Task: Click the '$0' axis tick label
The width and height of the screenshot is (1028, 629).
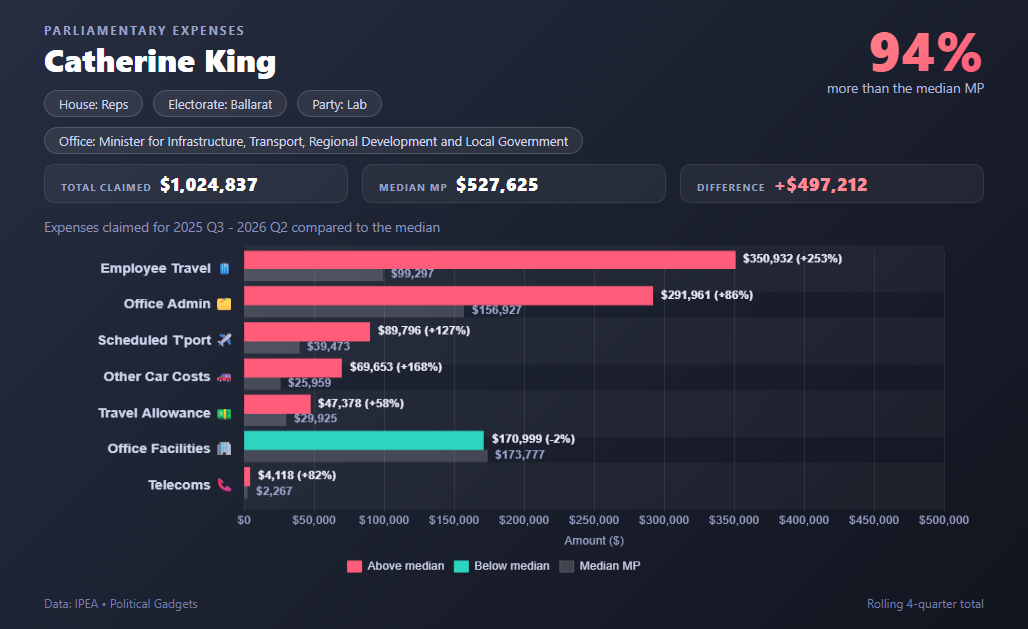Action: coord(244,520)
